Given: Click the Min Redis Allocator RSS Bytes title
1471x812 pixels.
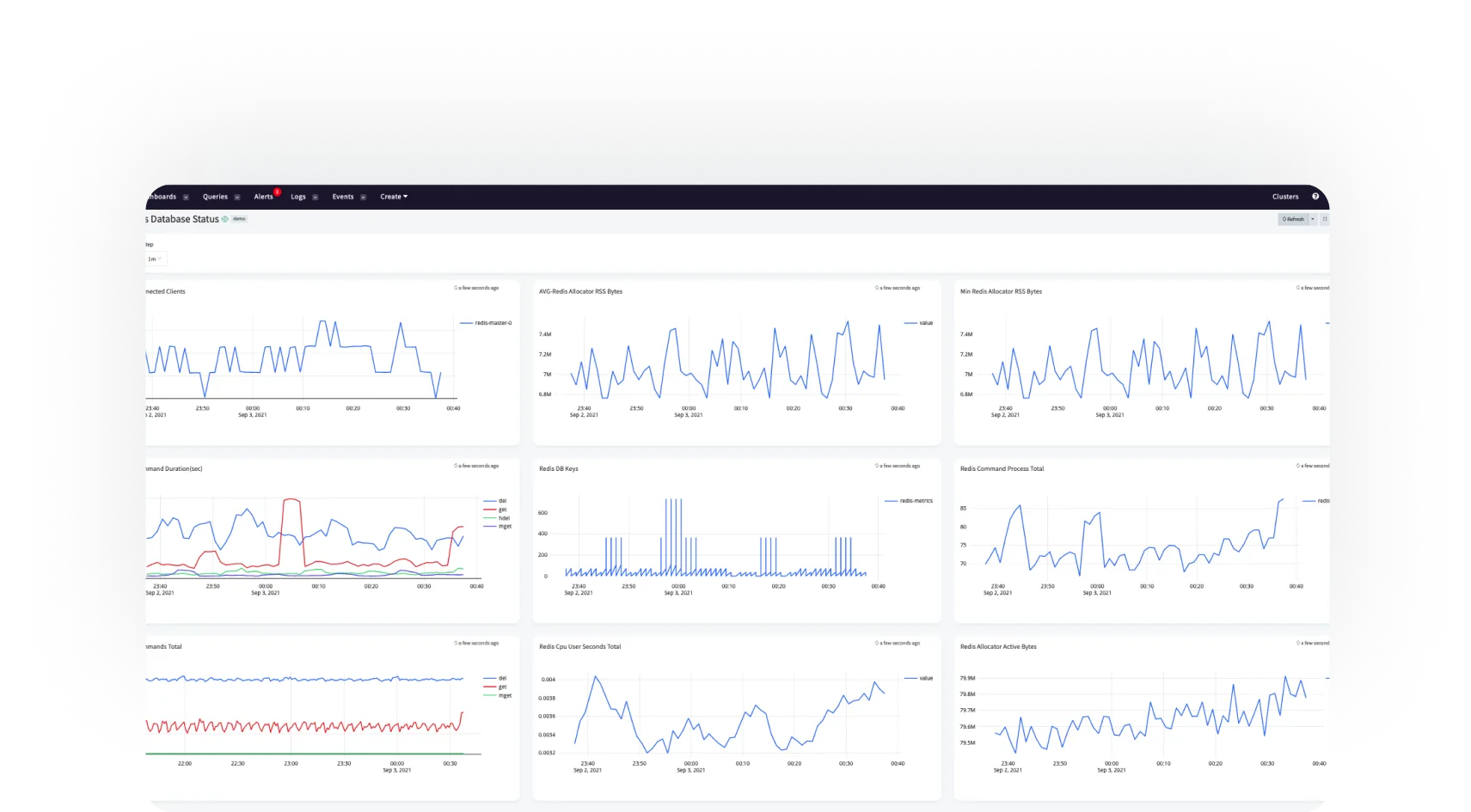Looking at the screenshot, I should pos(1001,291).
